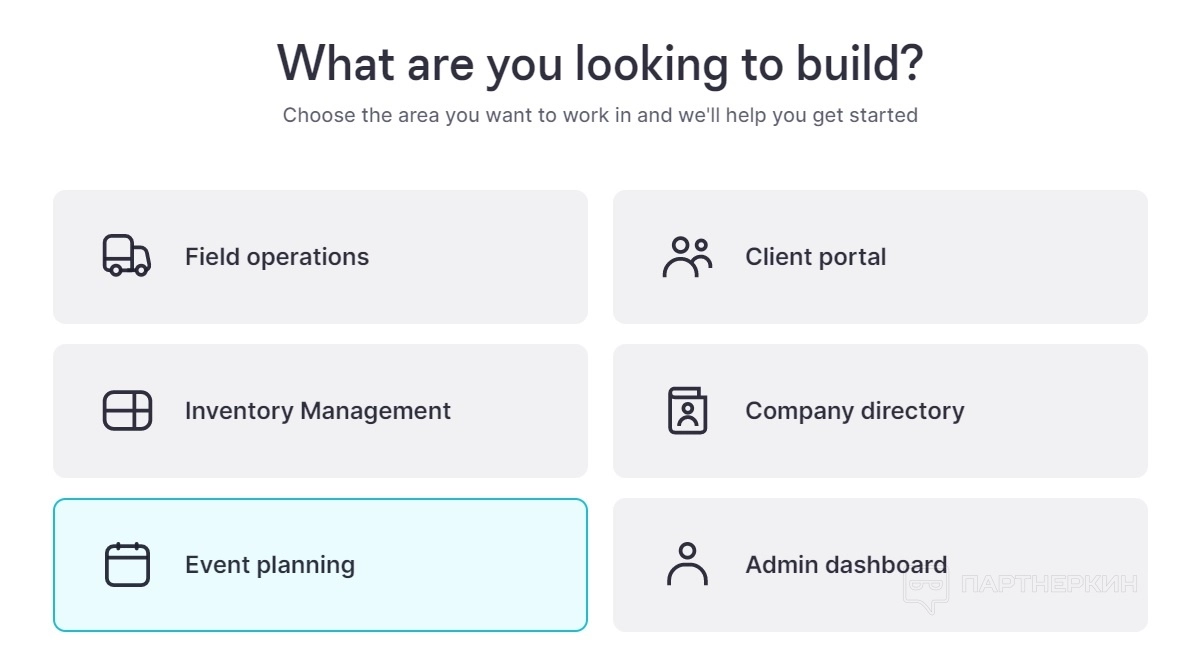
Task: Click the delivery truck icon
Action: click(126, 256)
